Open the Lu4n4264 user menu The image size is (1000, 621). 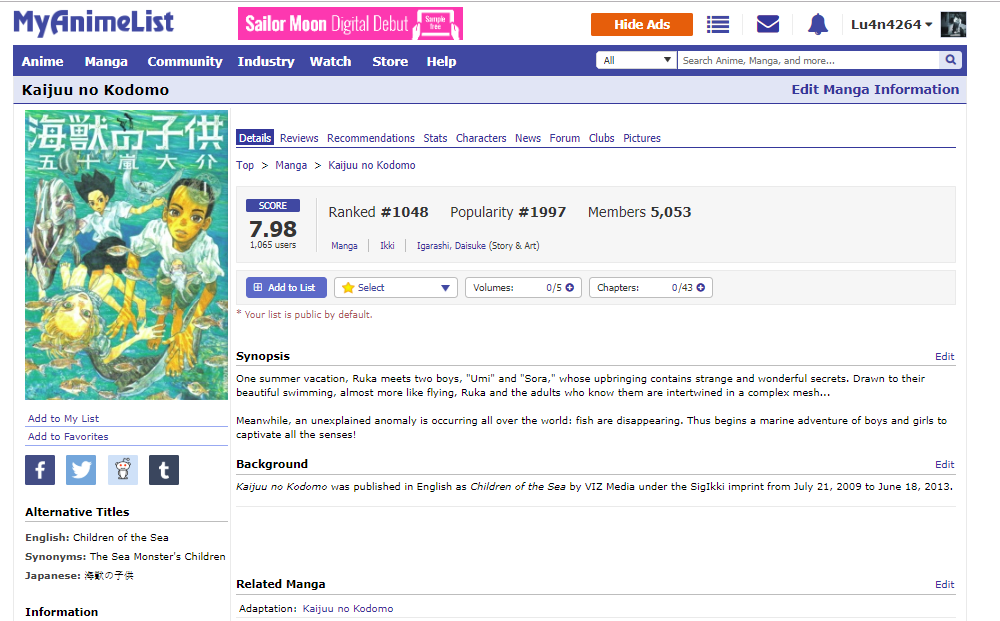[891, 24]
